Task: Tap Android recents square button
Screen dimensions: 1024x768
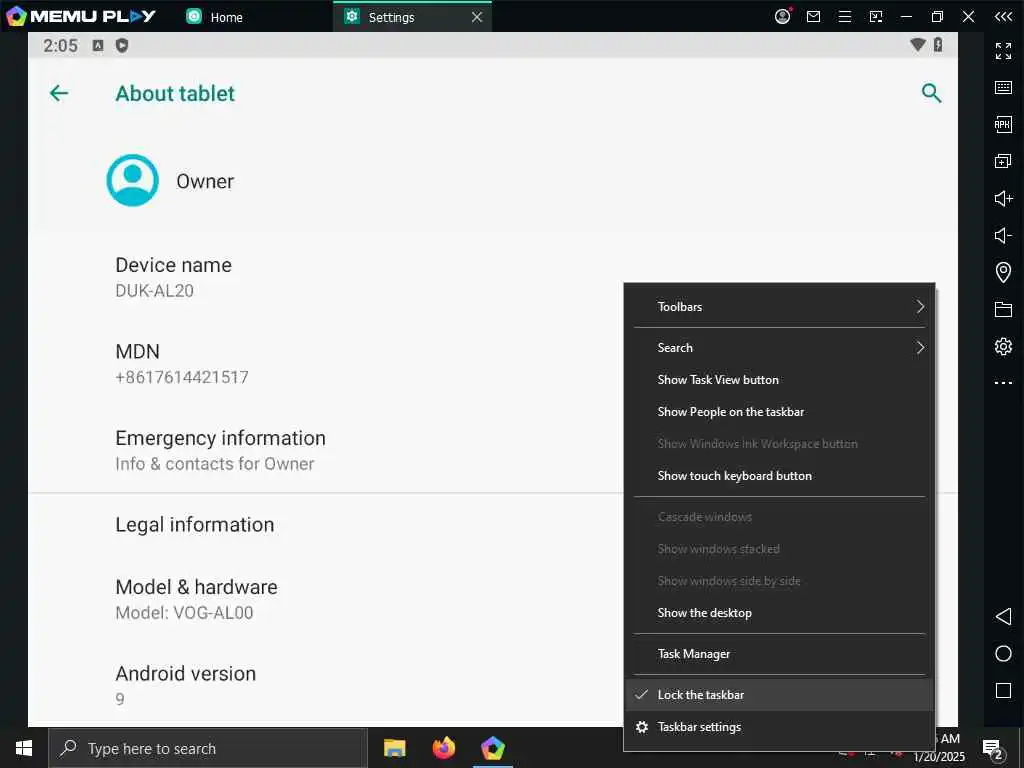Action: tap(1003, 690)
